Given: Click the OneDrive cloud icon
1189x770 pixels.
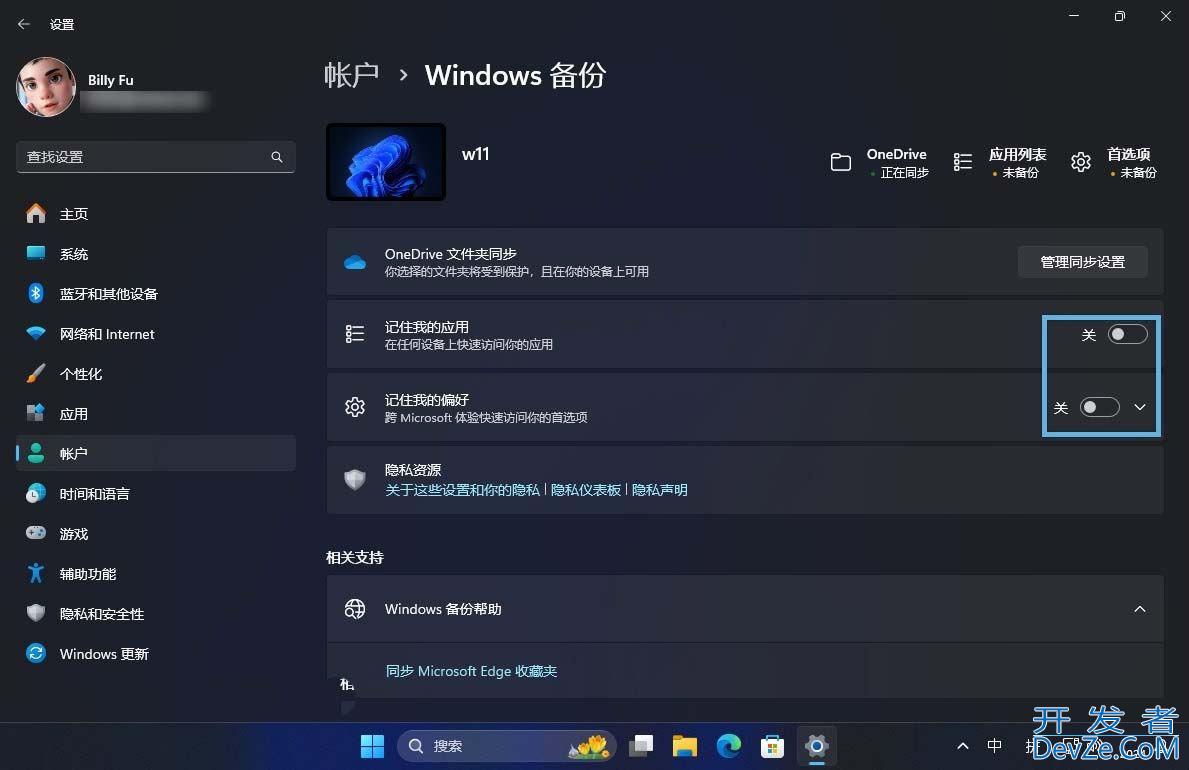Looking at the screenshot, I should (x=355, y=262).
